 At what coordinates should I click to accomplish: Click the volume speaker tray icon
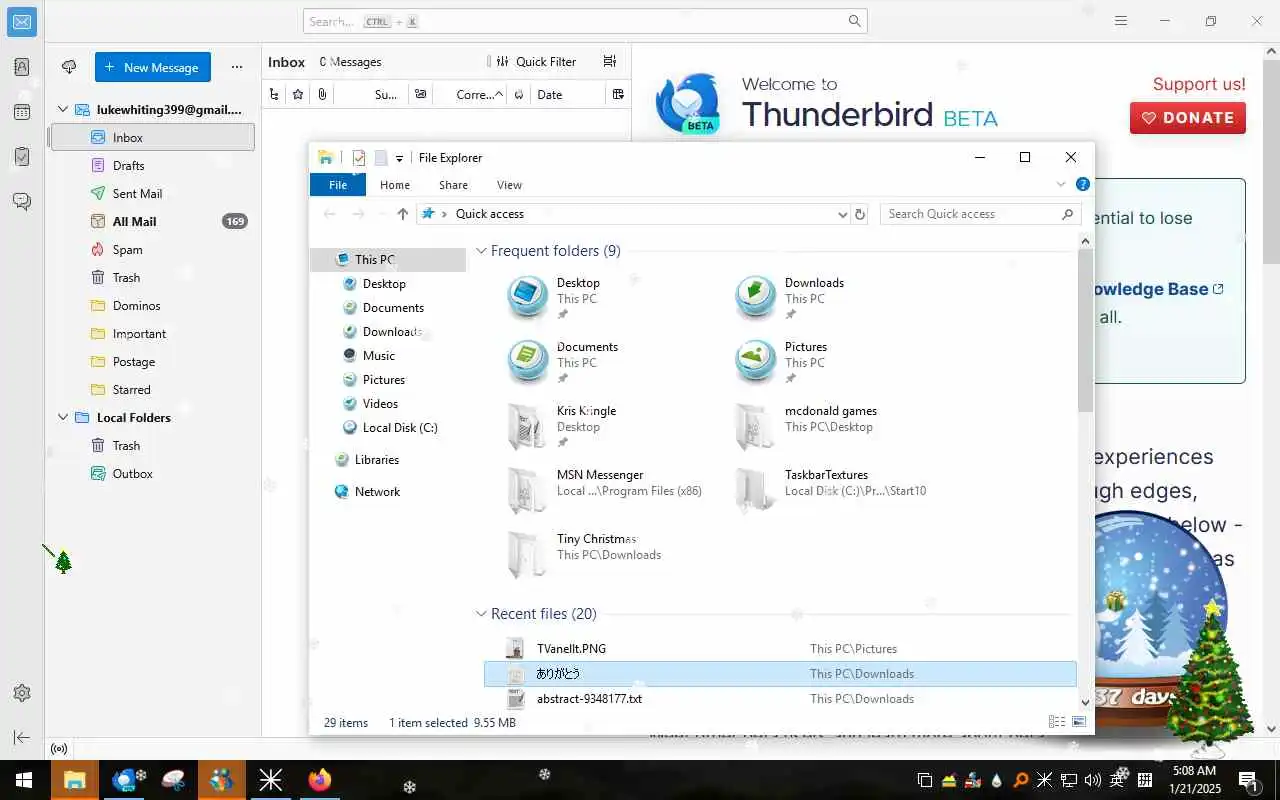[1092, 780]
